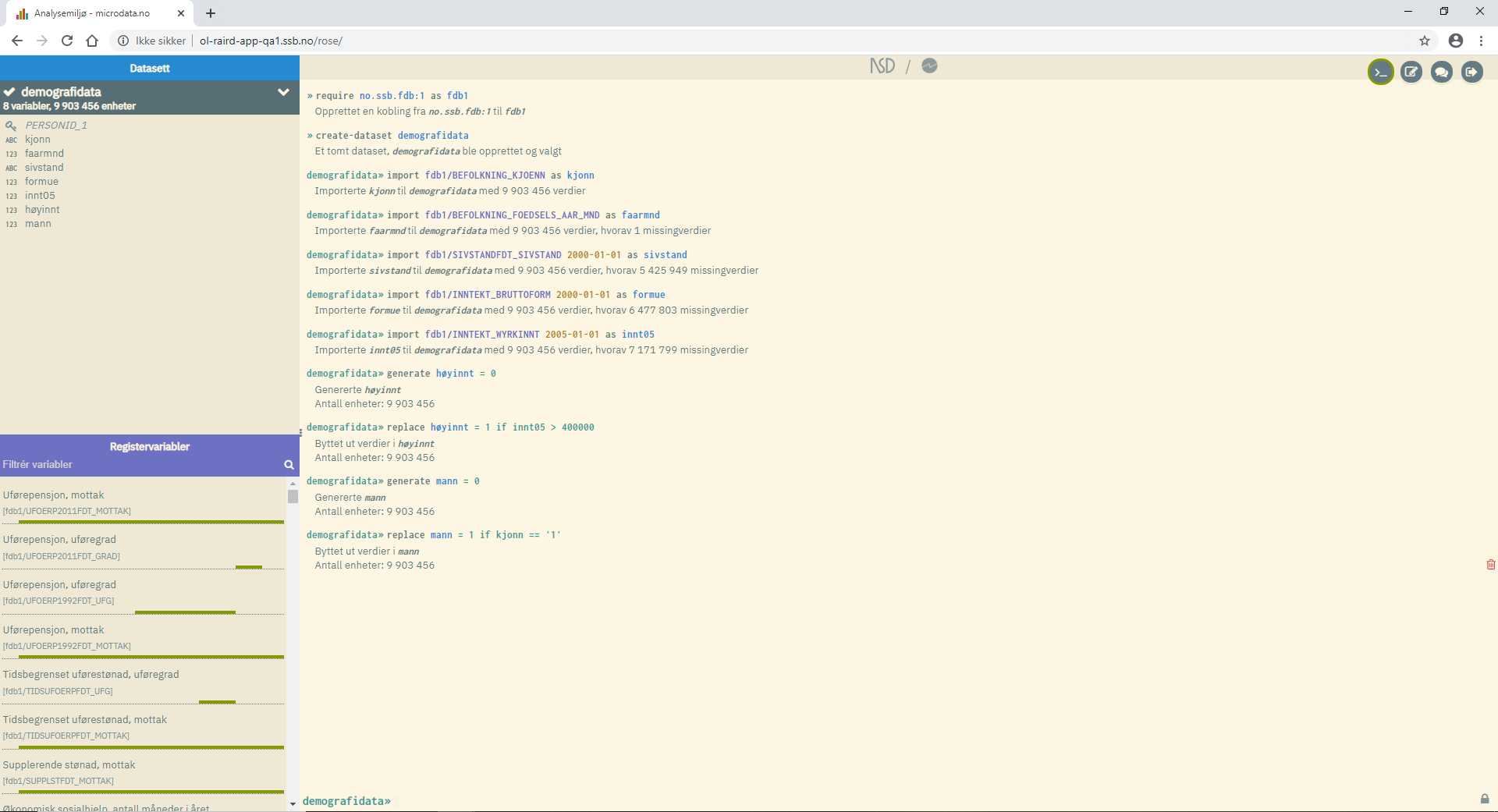Open the Registervariabler panel header
1498x812 pixels.
point(150,446)
